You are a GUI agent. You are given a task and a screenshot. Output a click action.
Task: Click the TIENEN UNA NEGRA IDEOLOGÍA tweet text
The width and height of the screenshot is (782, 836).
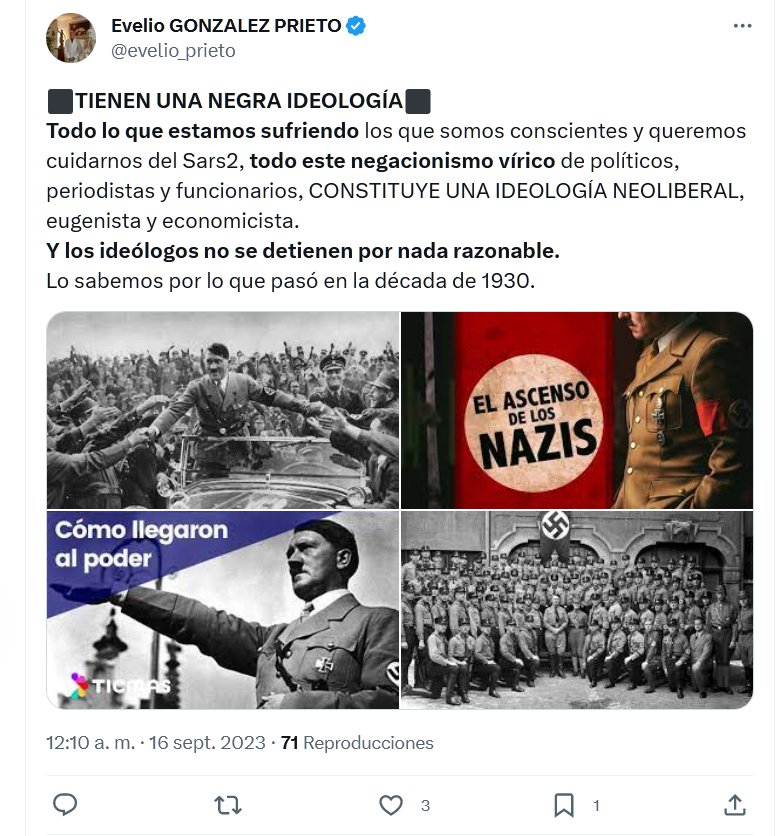click(239, 101)
